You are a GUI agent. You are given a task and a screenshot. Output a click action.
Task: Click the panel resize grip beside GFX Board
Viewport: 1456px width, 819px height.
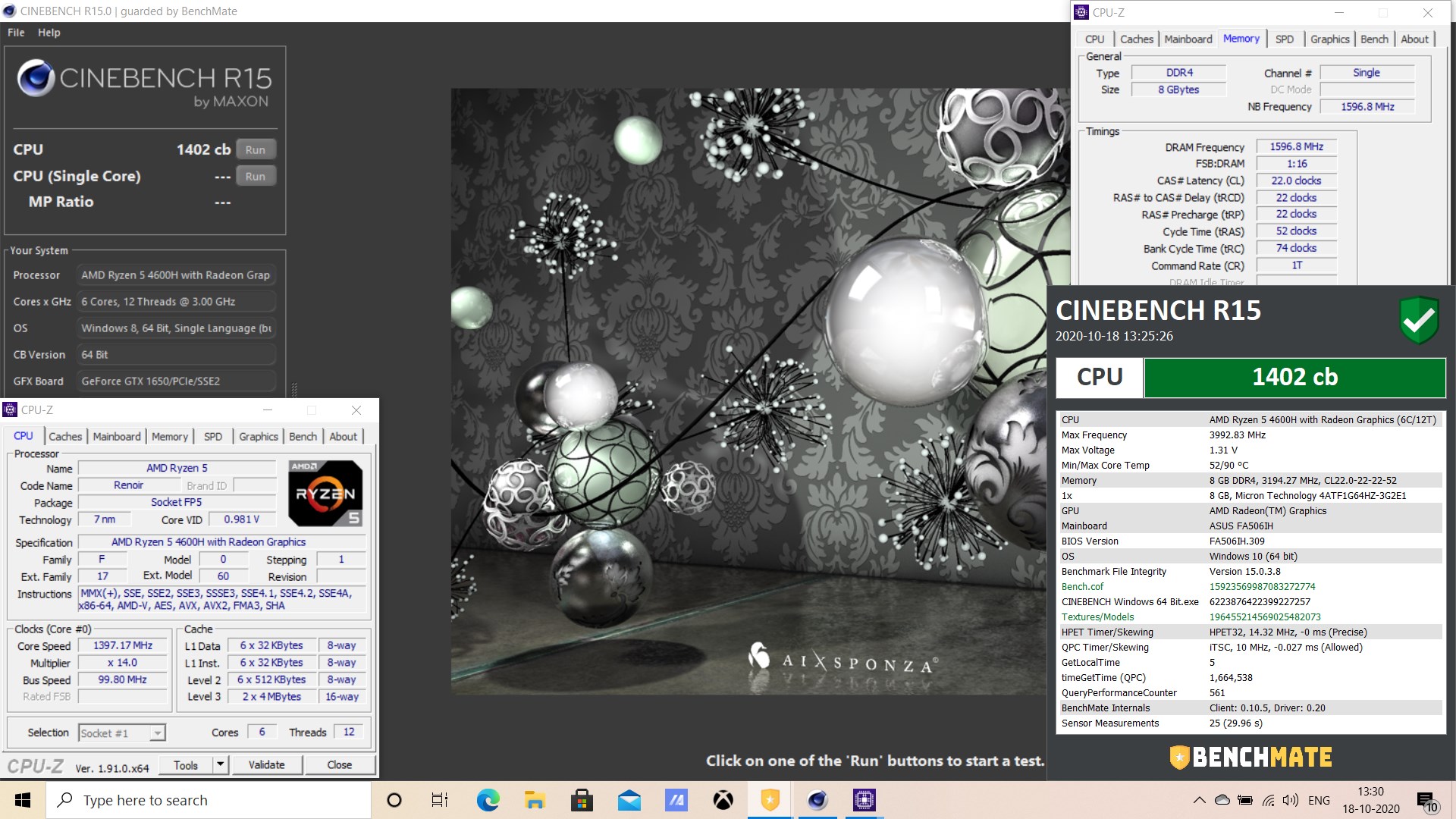pyautogui.click(x=293, y=388)
